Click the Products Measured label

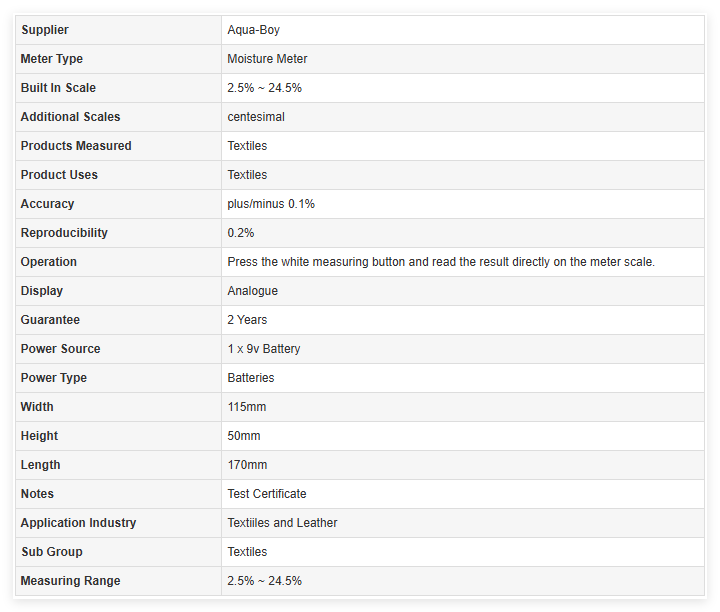point(76,146)
